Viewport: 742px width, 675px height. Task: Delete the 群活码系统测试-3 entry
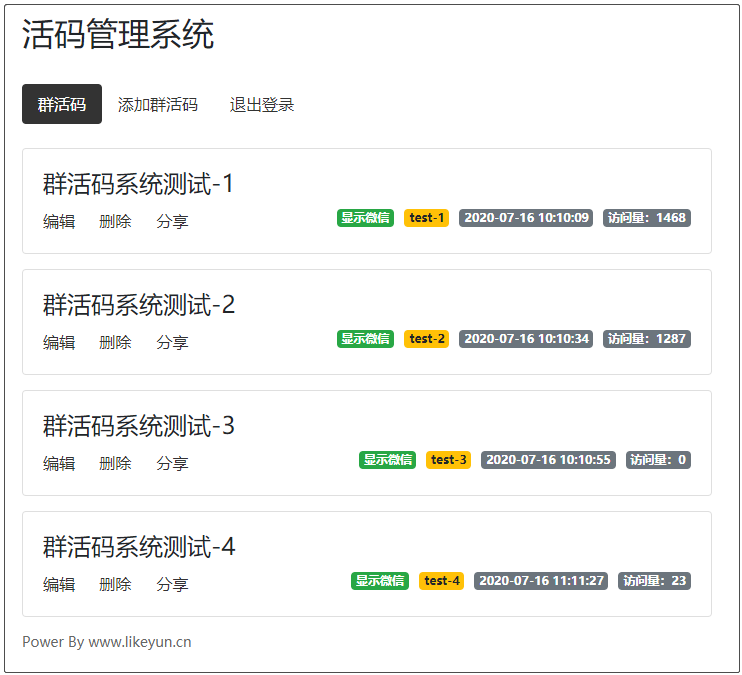pyautogui.click(x=115, y=463)
